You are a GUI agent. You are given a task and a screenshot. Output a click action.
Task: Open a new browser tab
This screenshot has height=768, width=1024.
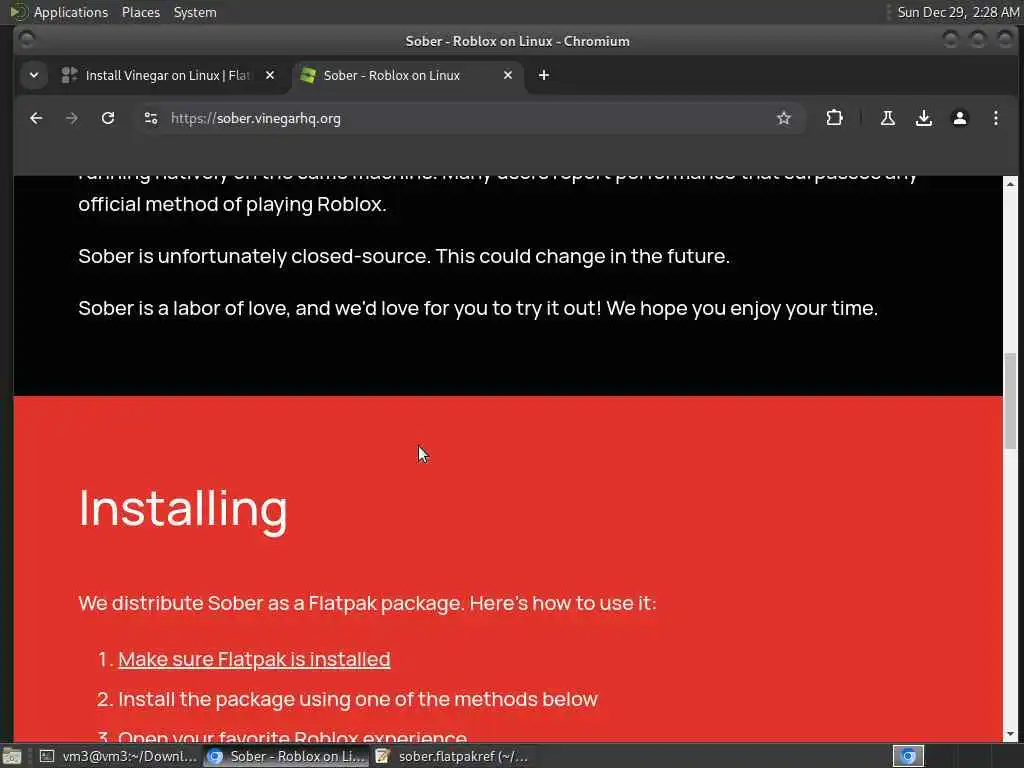click(543, 75)
